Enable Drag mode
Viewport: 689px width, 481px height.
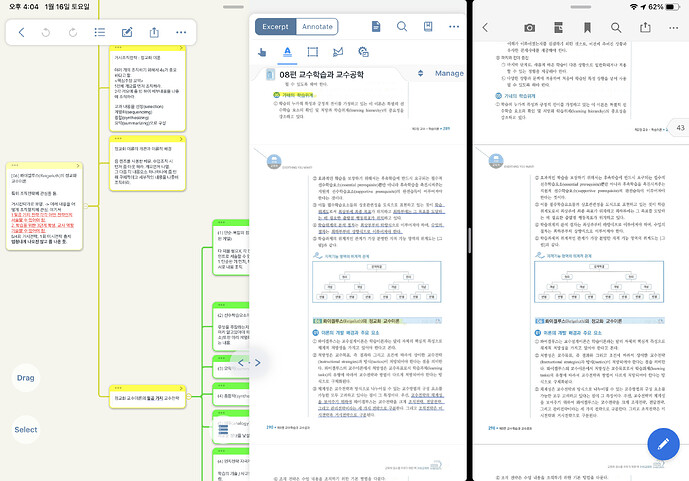[x=25, y=378]
